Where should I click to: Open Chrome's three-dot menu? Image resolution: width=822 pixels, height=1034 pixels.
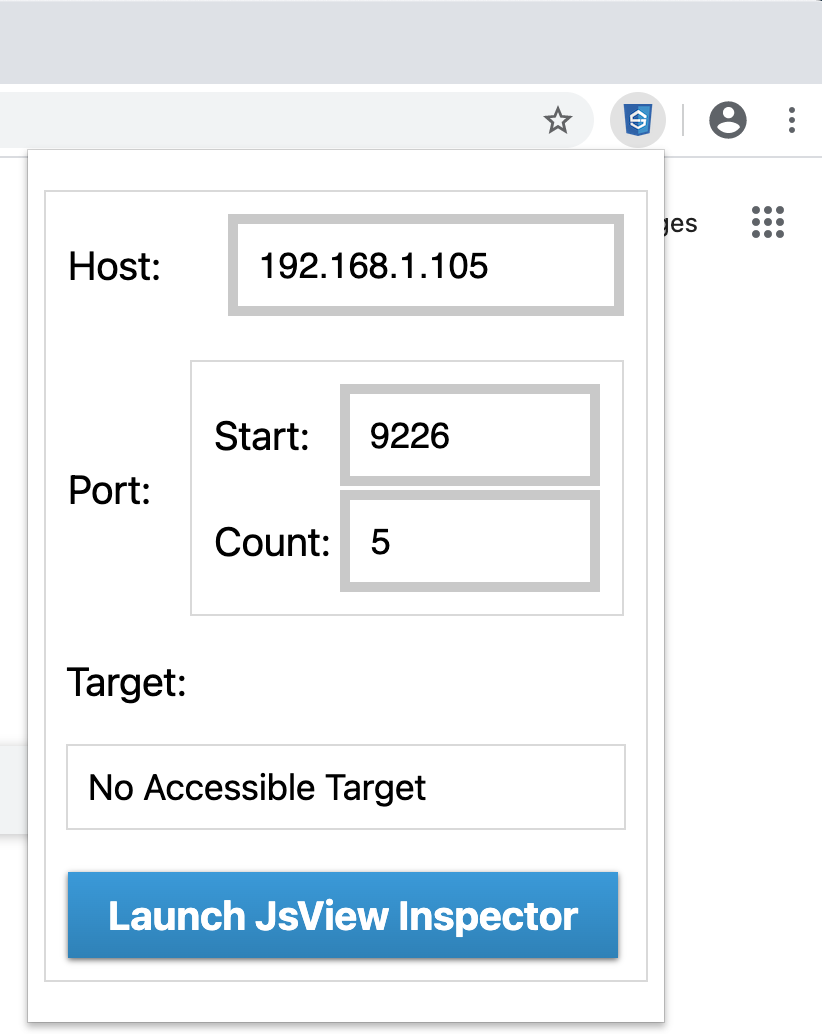click(x=791, y=121)
